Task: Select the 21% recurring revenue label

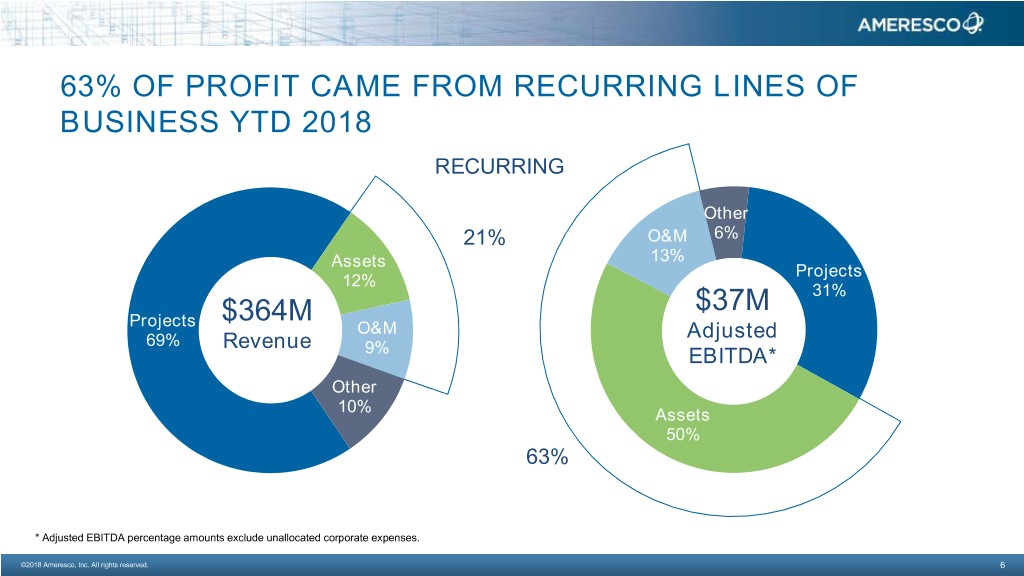Action: 484,239
